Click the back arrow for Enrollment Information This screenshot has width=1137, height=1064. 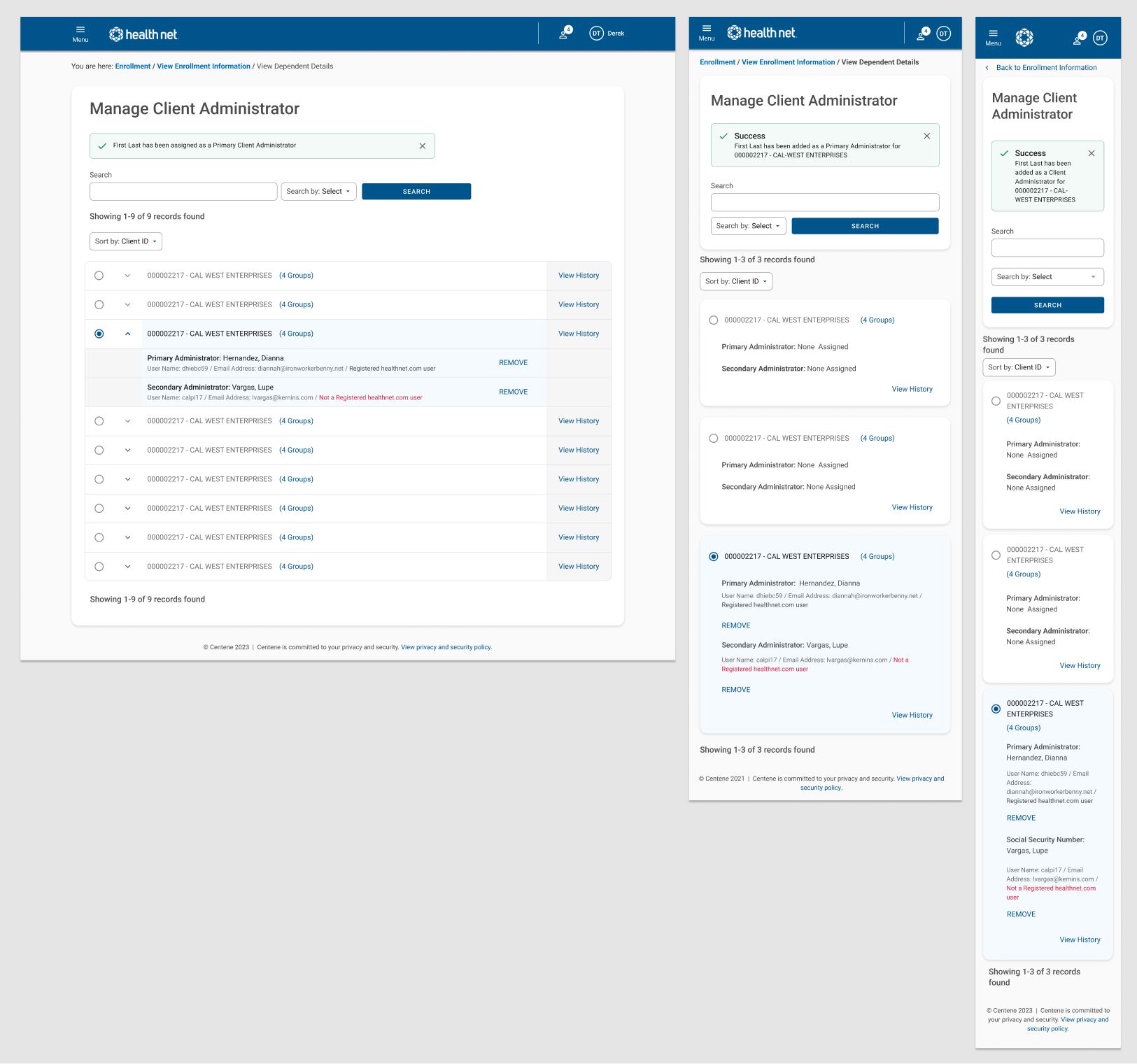click(x=987, y=68)
